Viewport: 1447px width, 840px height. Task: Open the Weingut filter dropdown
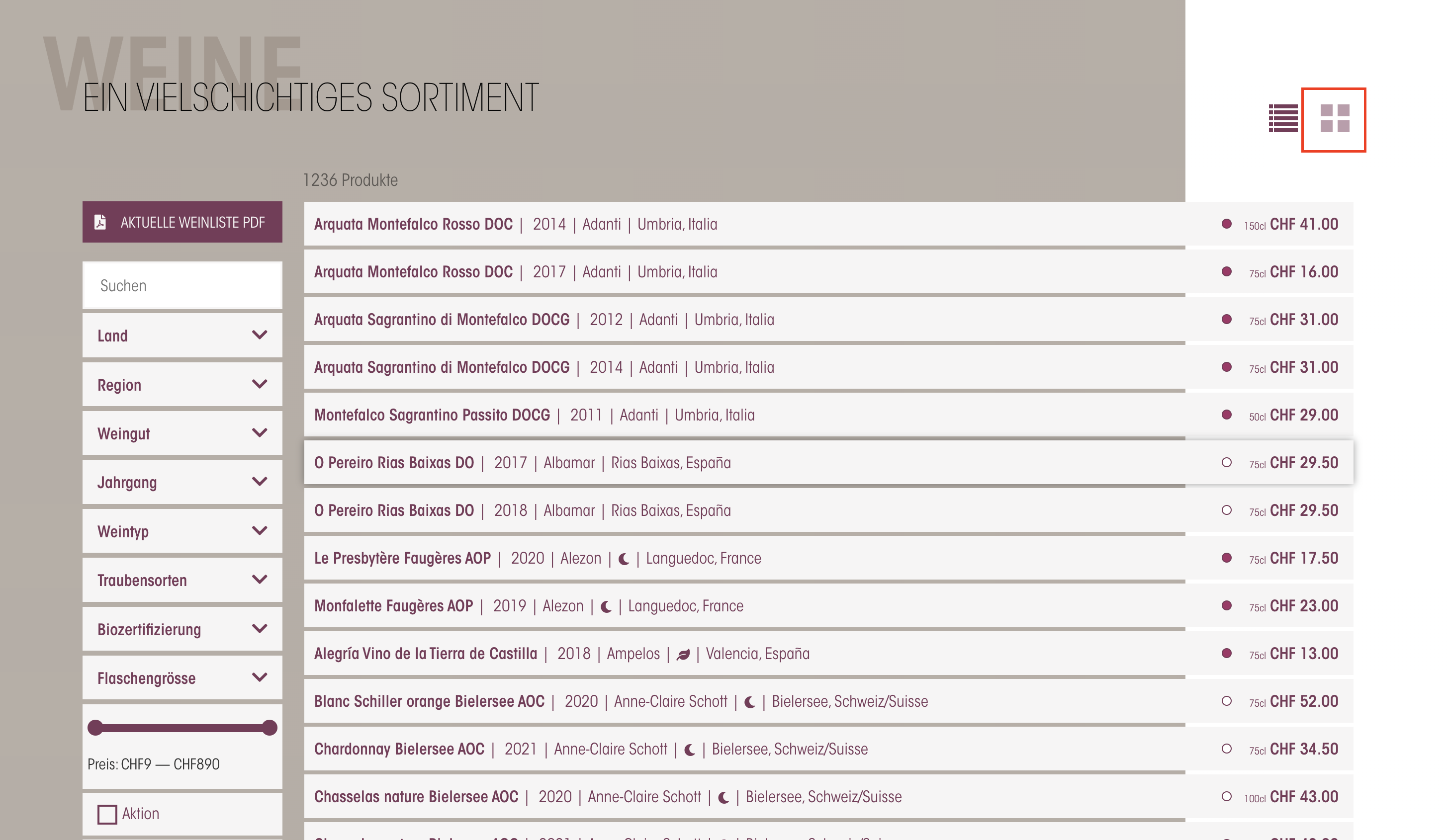182,434
